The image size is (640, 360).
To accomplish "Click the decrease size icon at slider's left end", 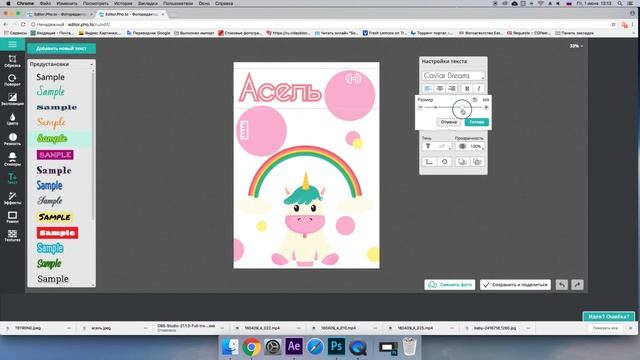I will tap(420, 107).
